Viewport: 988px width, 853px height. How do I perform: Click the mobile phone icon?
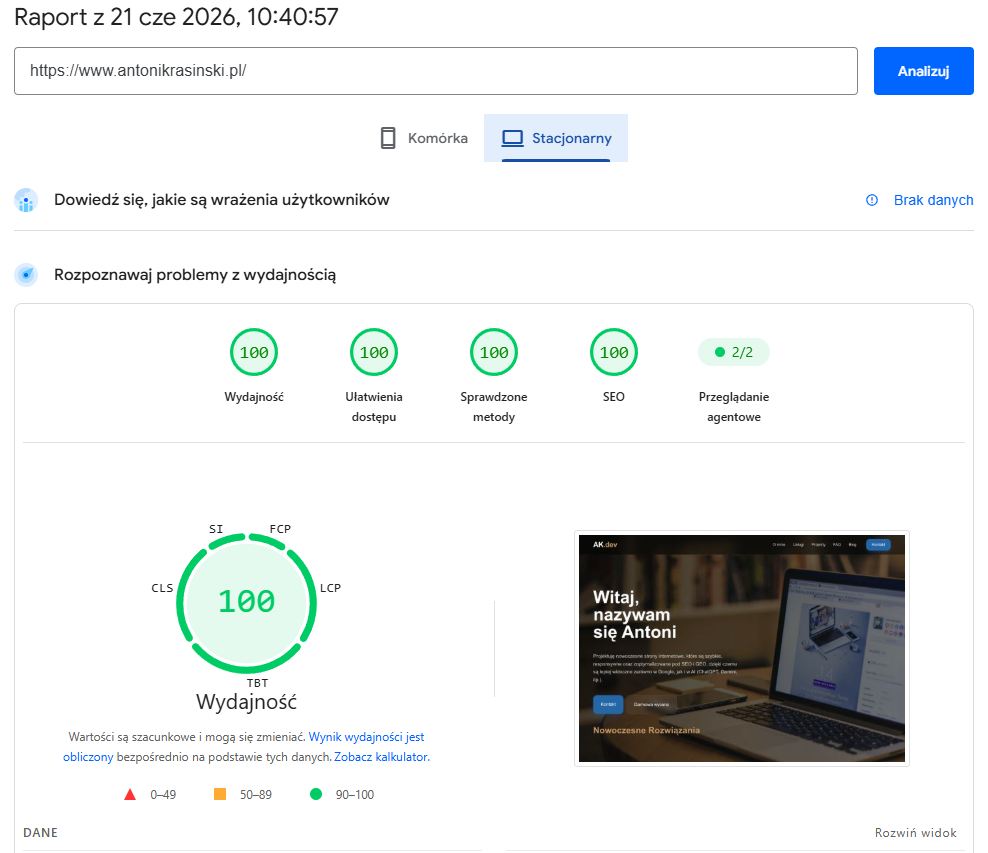tap(388, 138)
